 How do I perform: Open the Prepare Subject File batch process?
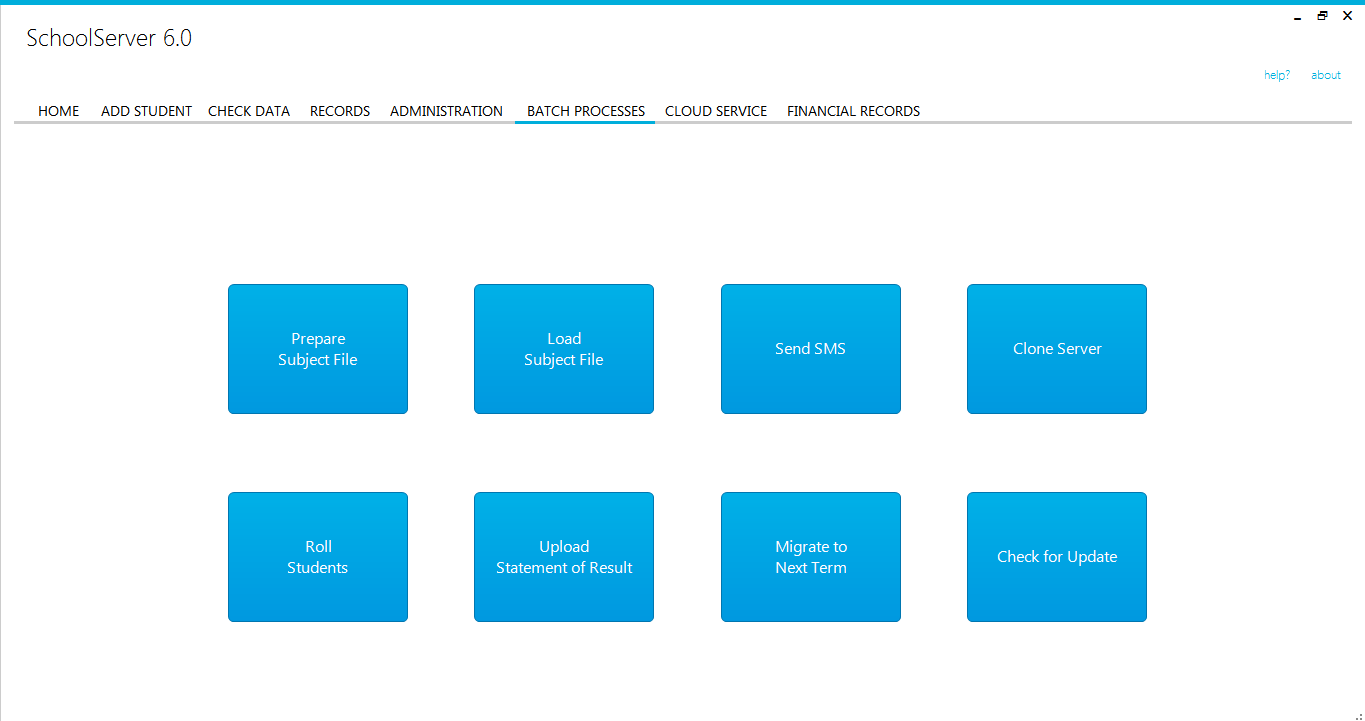[x=317, y=349]
